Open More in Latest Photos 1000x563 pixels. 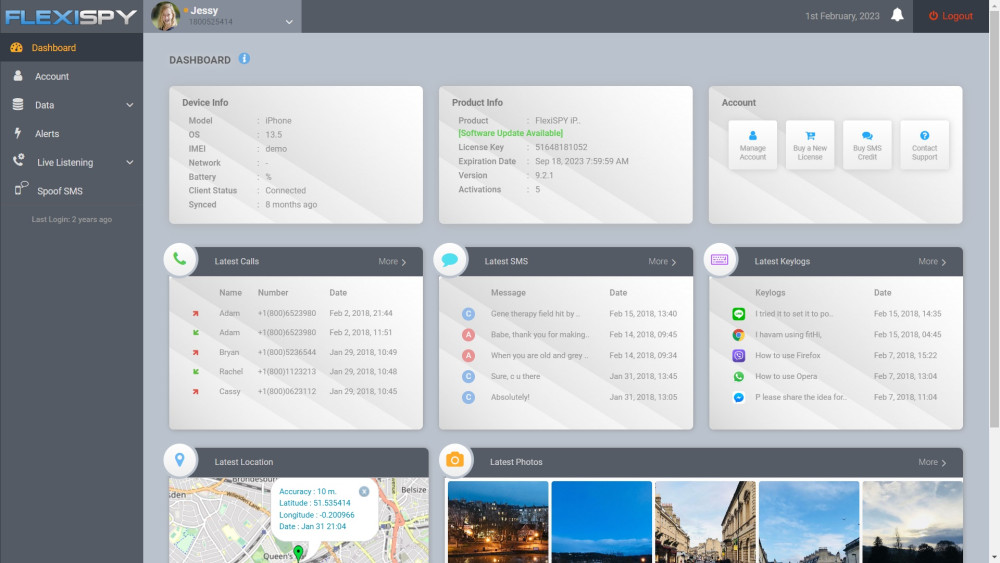click(932, 462)
